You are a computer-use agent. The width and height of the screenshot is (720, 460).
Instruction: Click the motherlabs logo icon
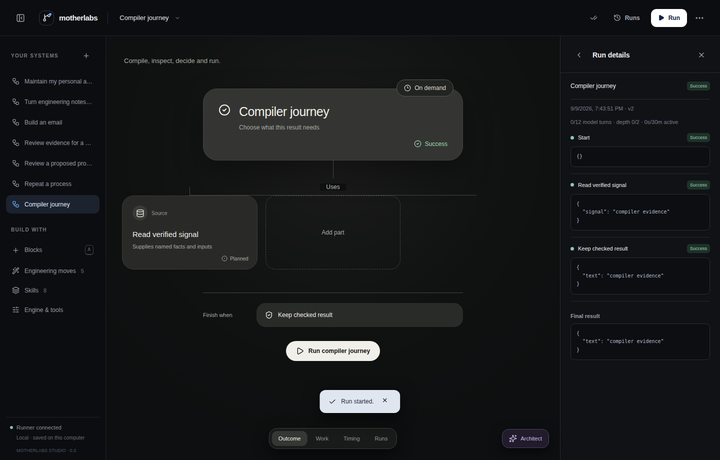pyautogui.click(x=46, y=18)
